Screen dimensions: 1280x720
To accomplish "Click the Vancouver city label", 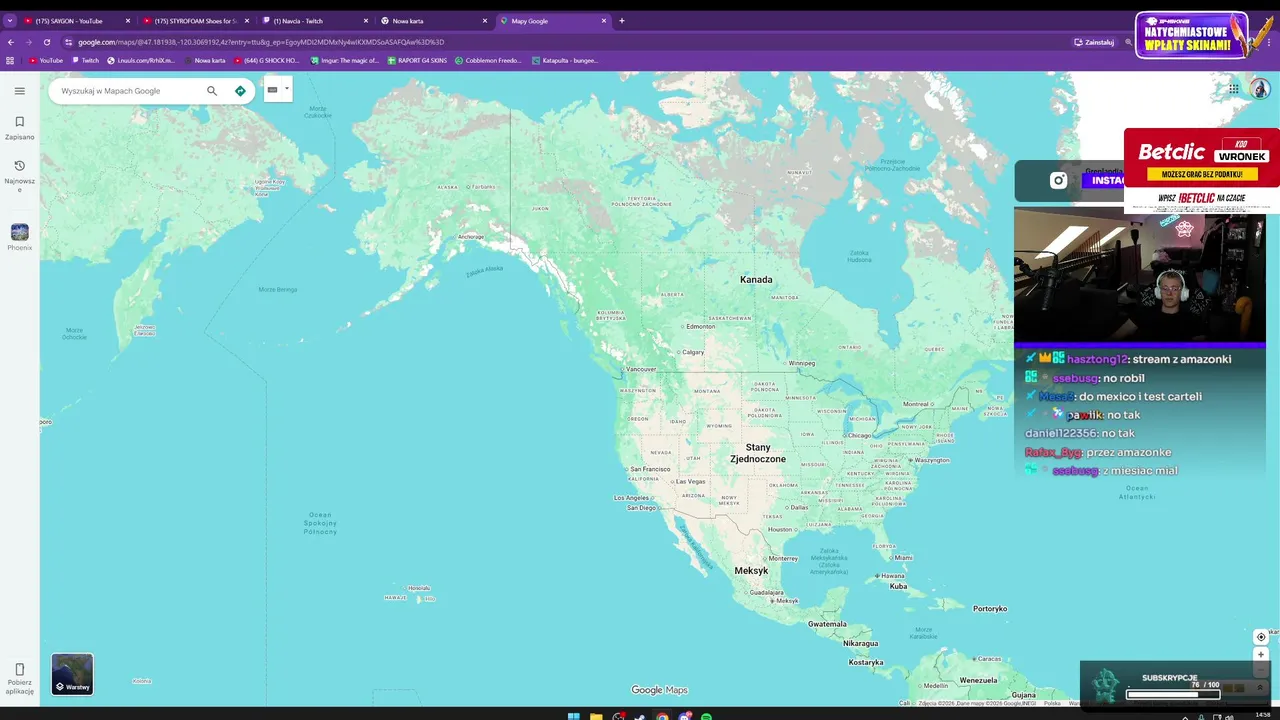I will pyautogui.click(x=641, y=369).
